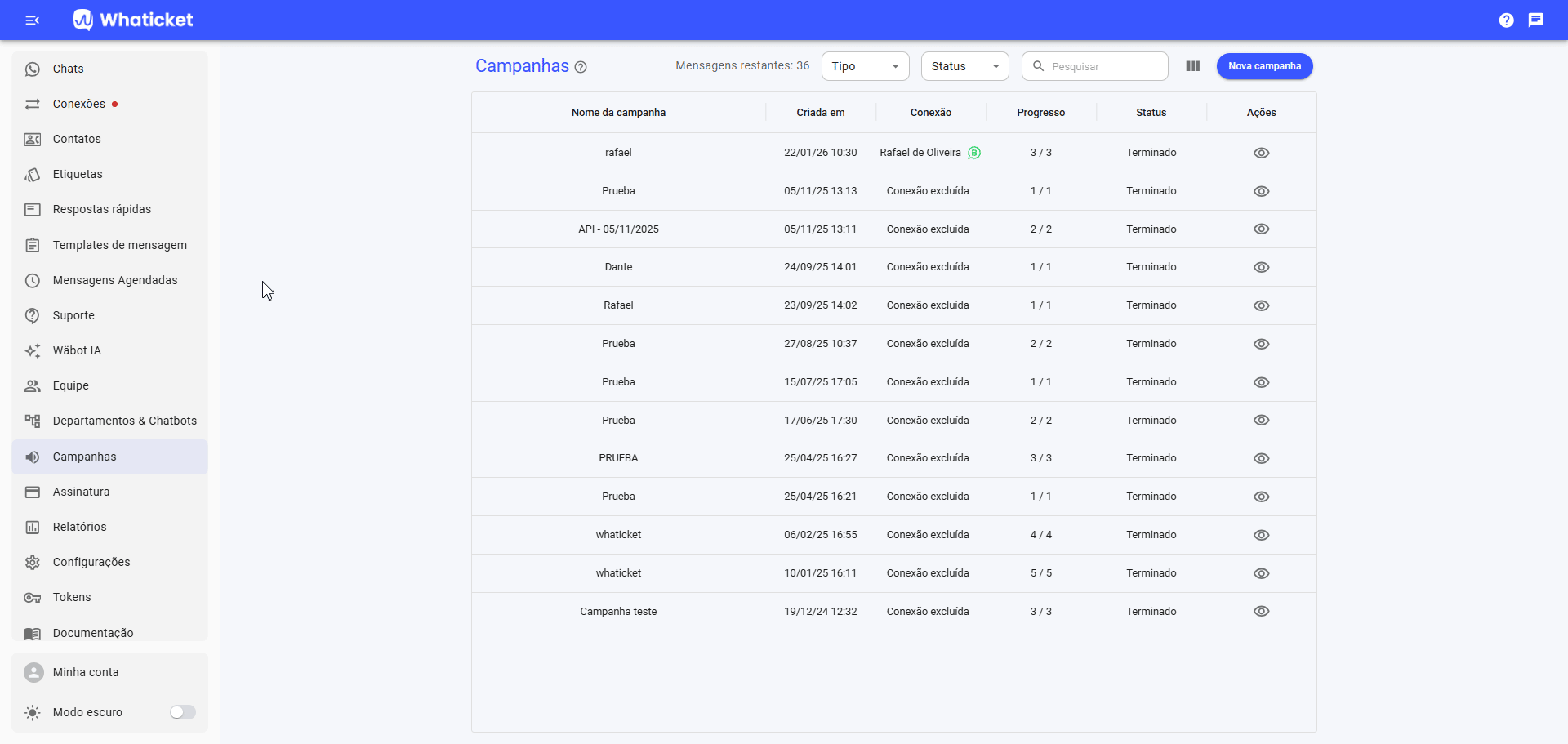
Task: View details of API - 05/11/2025 campaign
Action: tap(1262, 229)
